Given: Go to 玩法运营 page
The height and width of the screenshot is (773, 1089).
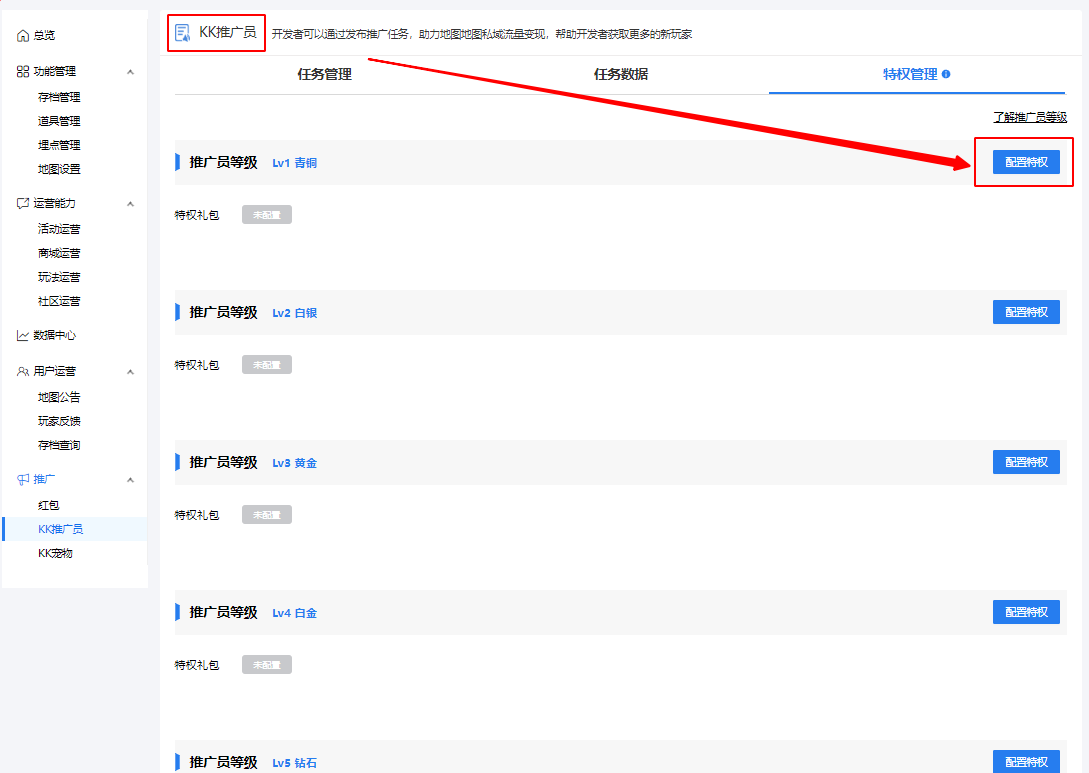Looking at the screenshot, I should 59,277.
